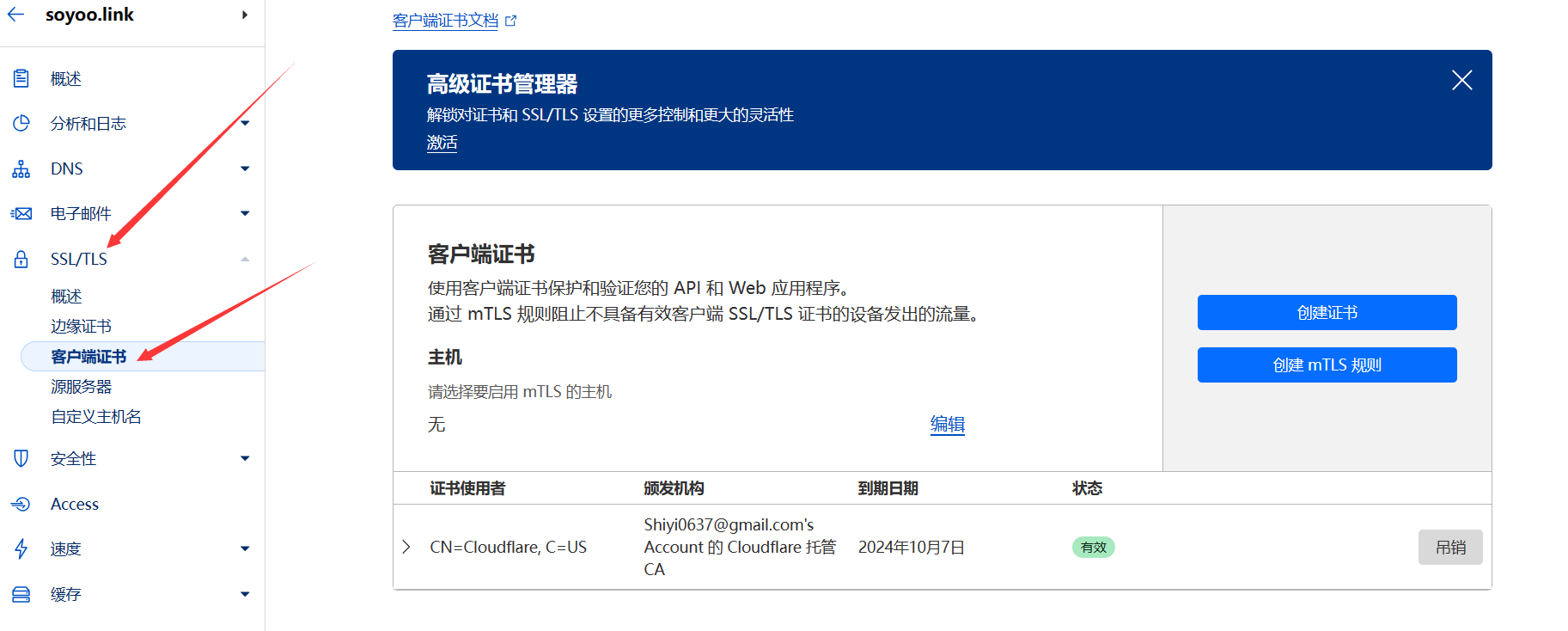
Task: Select 源服务器 in SSL/TLS submenu
Action: coord(81,387)
